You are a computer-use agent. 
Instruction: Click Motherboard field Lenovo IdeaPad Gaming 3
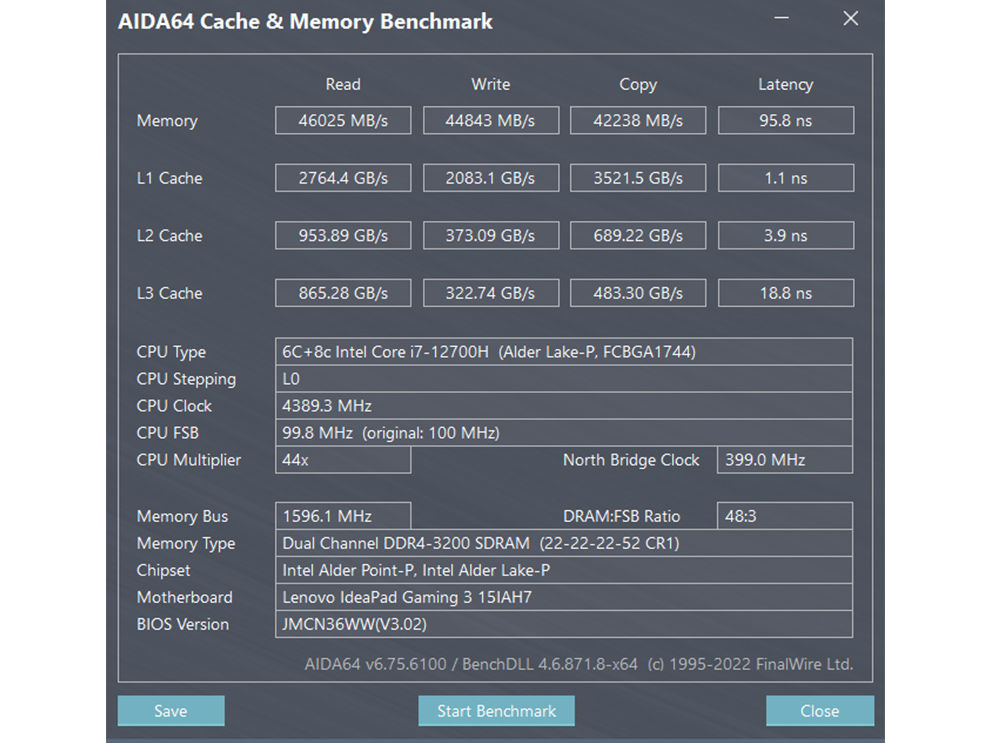click(564, 597)
